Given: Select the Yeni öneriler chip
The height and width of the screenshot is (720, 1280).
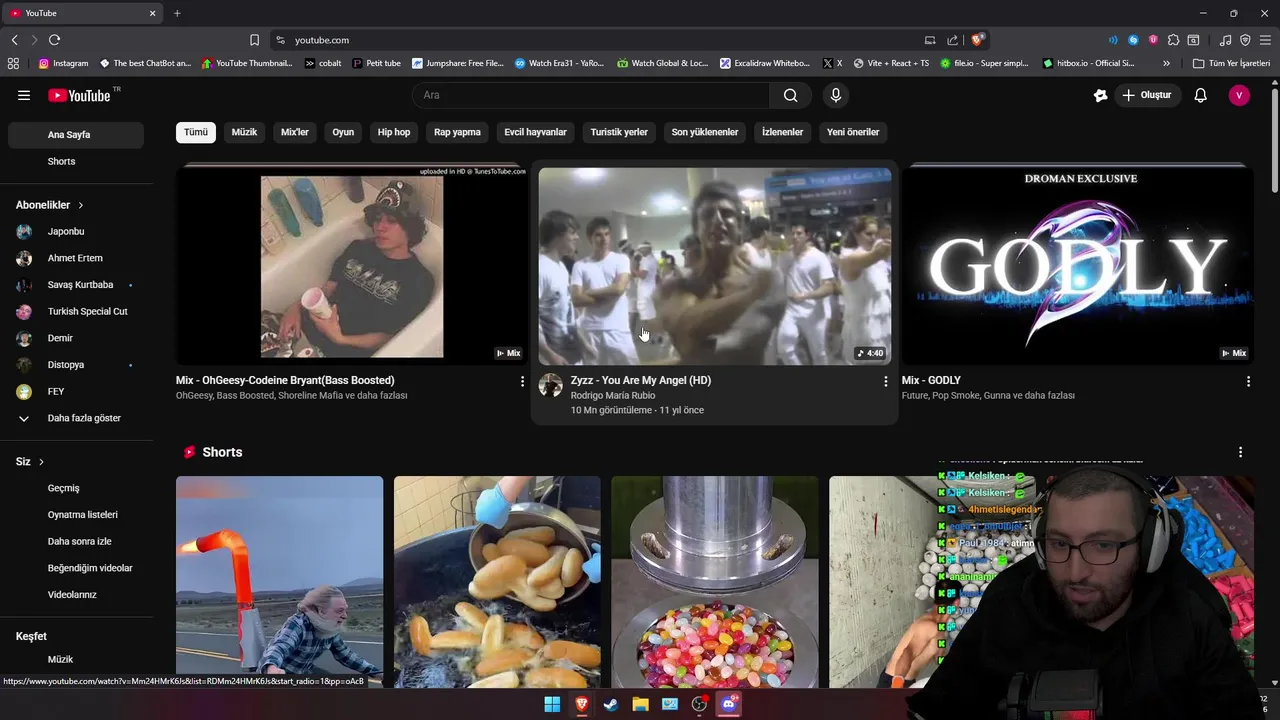Looking at the screenshot, I should pyautogui.click(x=853, y=132).
